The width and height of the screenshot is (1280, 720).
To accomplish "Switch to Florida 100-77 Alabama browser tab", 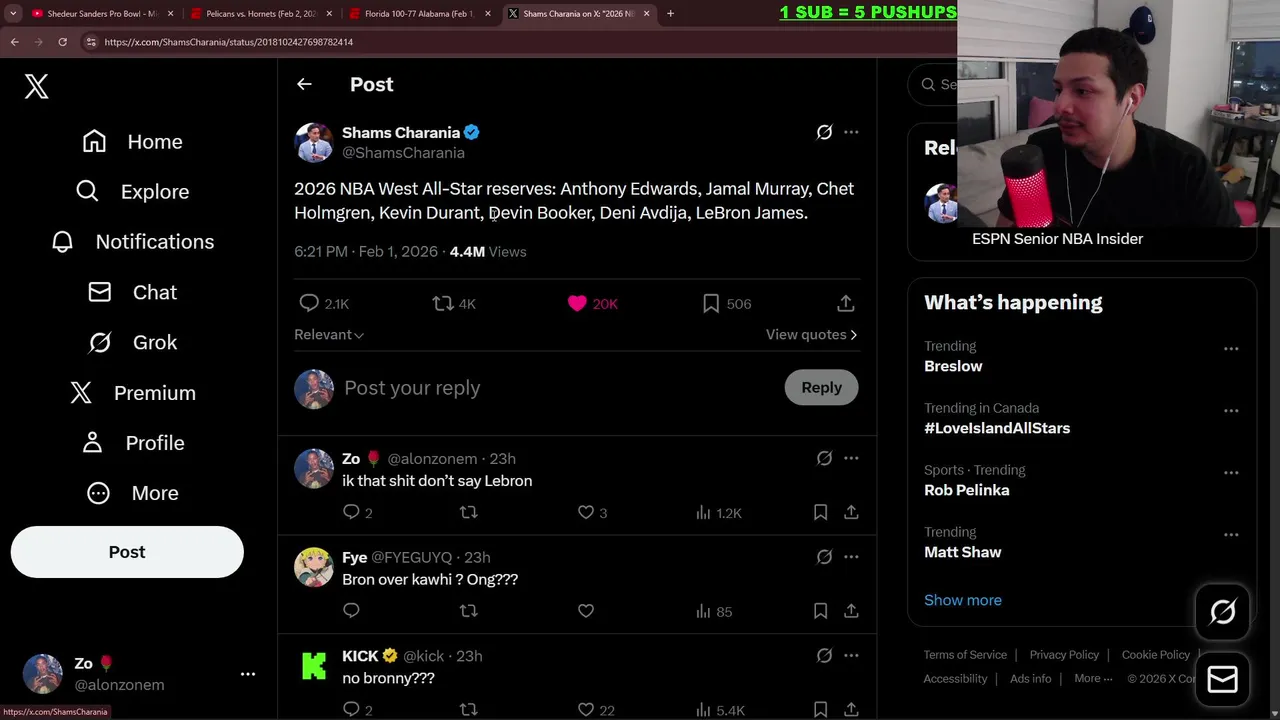I will tap(418, 14).
